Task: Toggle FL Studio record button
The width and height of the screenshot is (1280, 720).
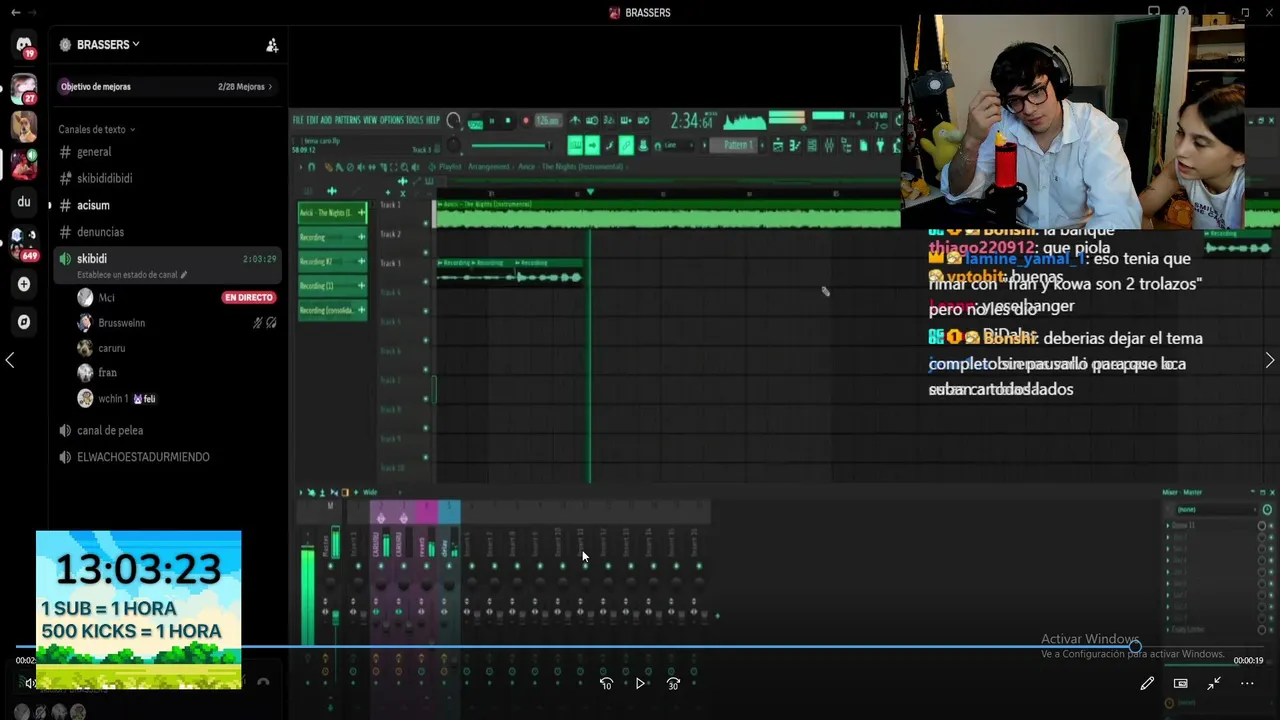Action: coord(525,121)
